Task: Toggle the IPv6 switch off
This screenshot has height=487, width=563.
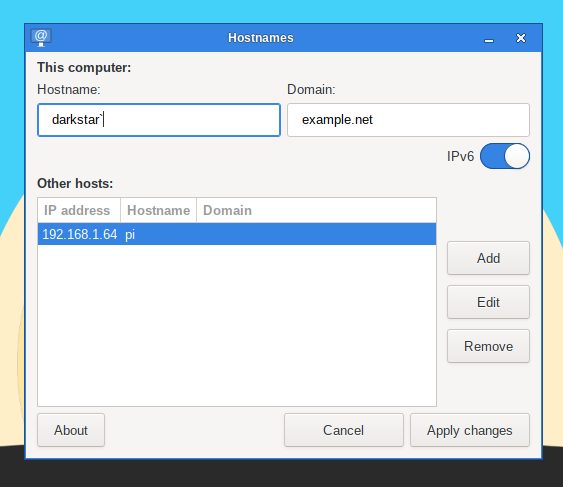Action: point(504,156)
